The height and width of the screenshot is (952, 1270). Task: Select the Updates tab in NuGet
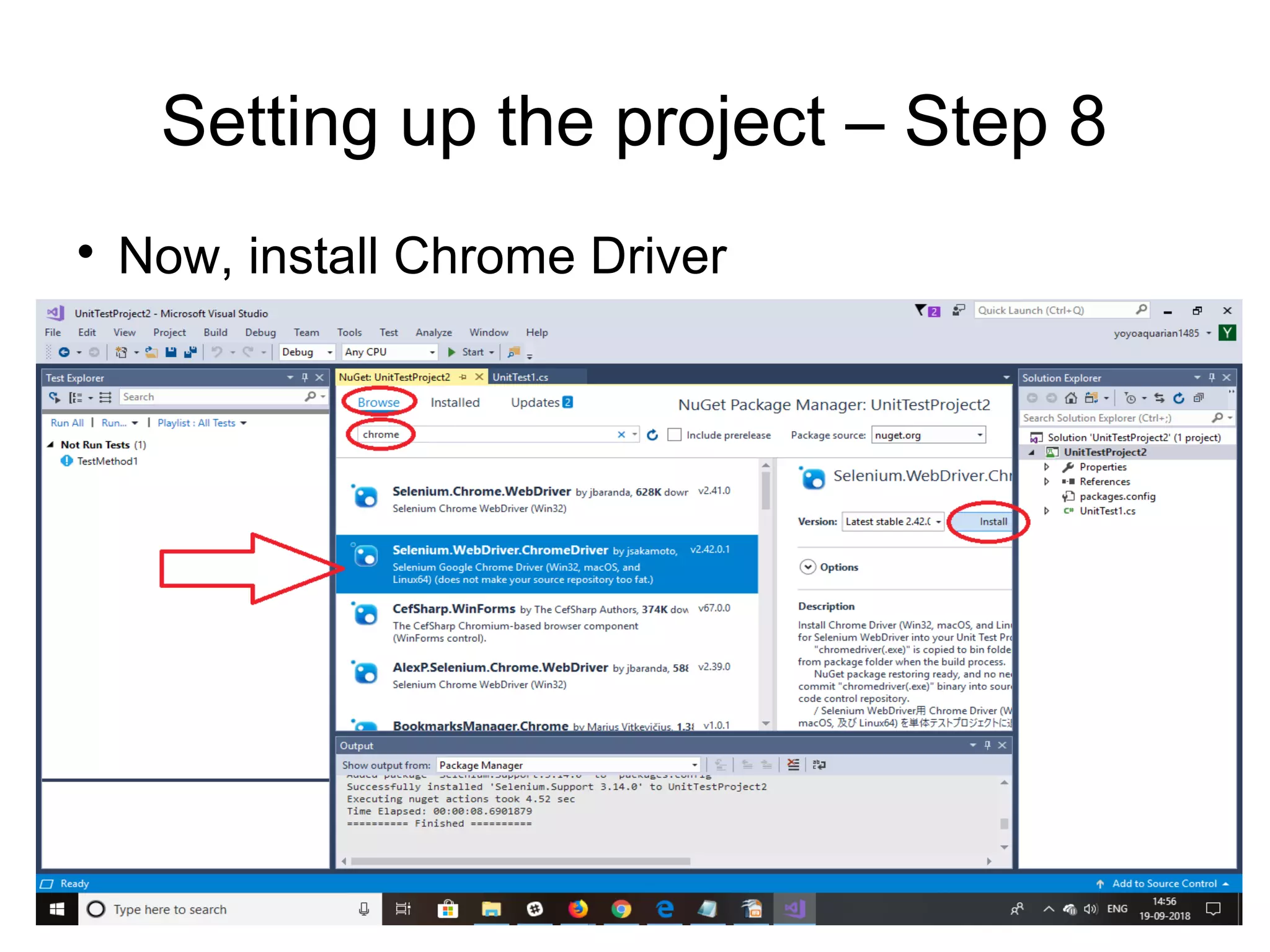[x=541, y=403]
